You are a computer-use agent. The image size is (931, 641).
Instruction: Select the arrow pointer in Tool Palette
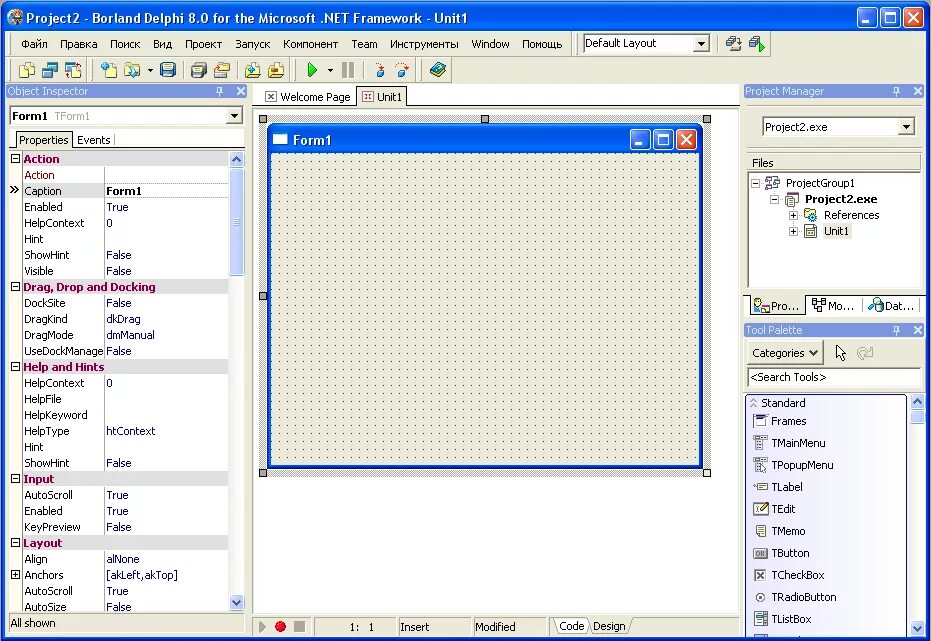[840, 353]
